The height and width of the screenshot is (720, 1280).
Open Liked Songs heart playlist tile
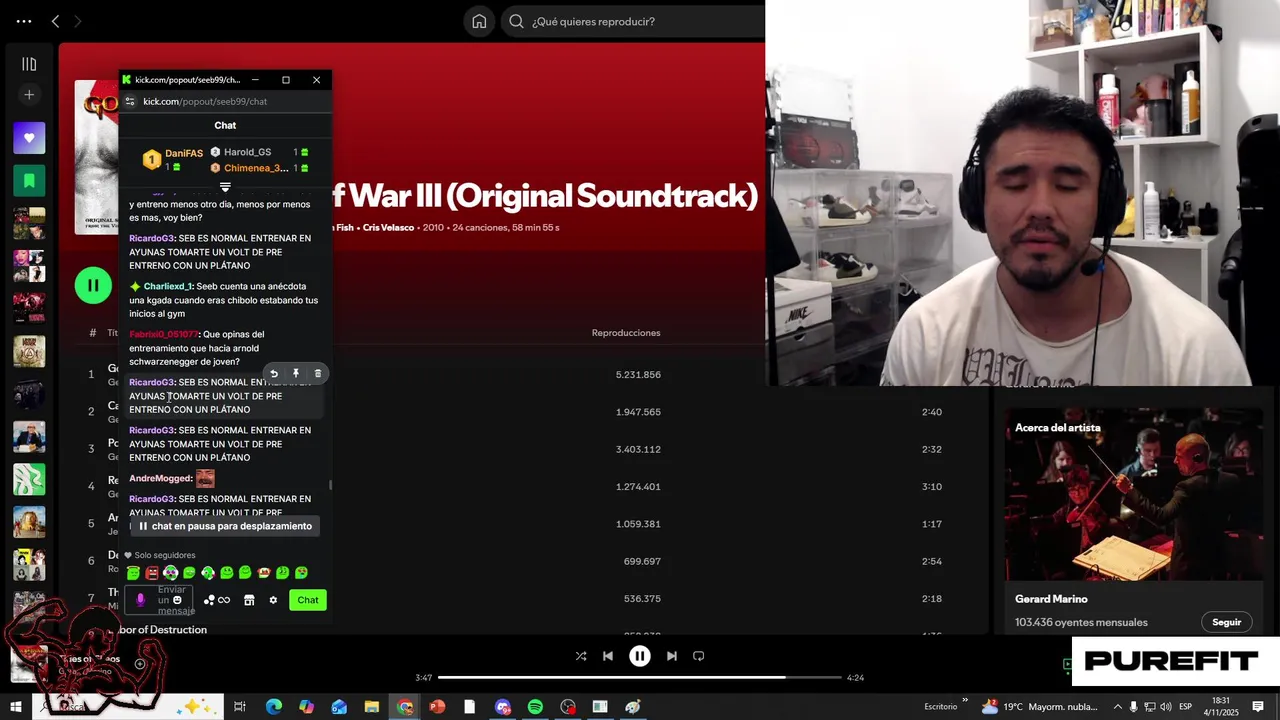29,138
